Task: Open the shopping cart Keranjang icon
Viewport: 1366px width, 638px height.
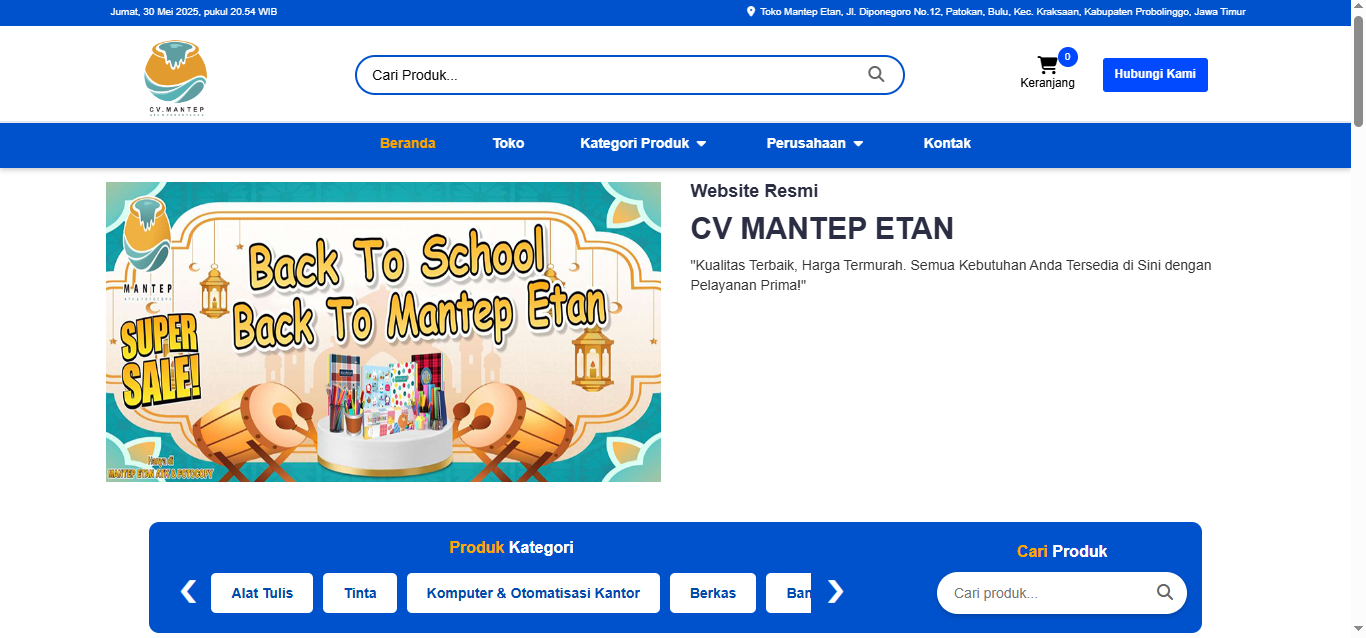Action: 1047,66
